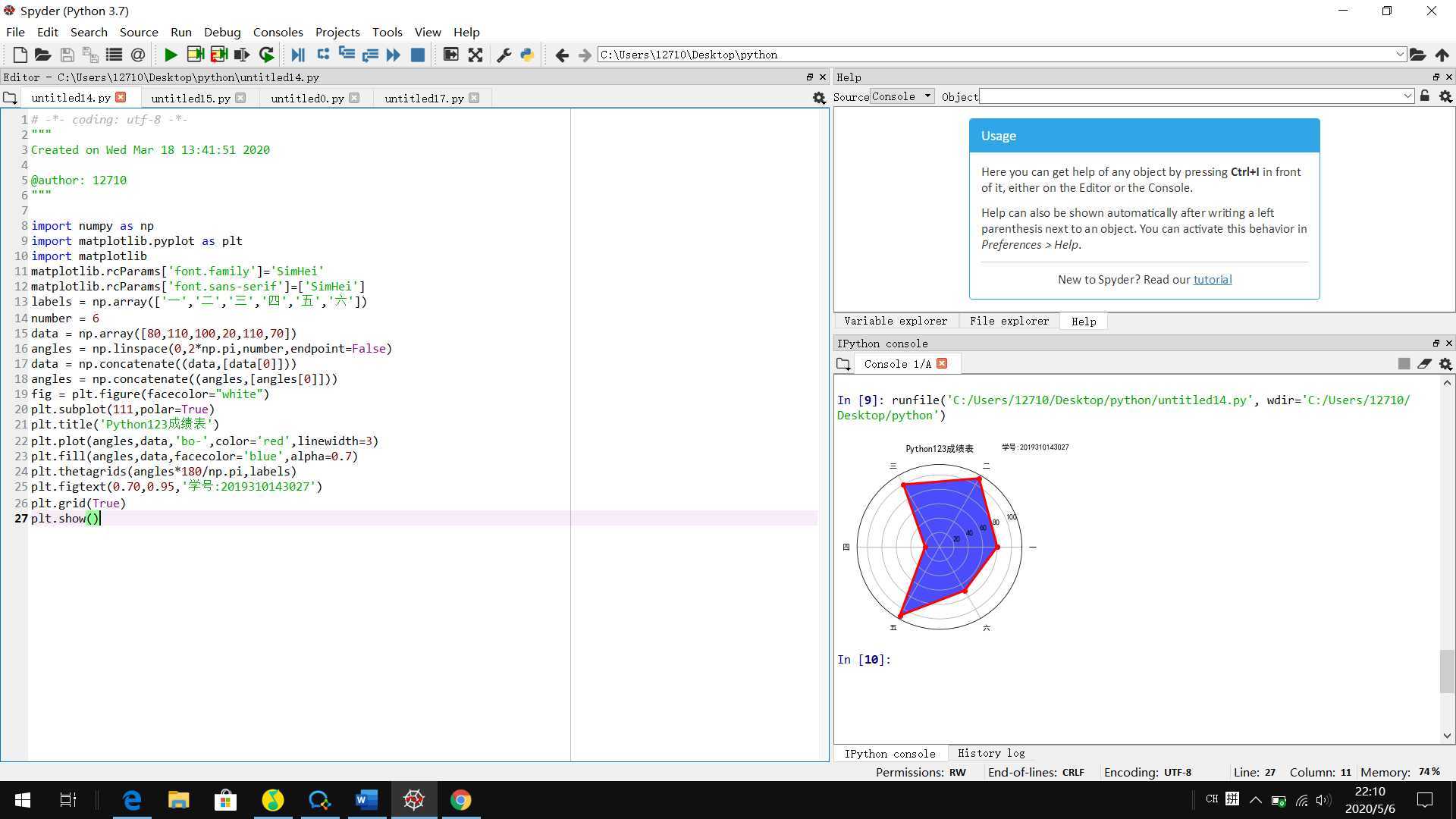Open the Help Source Console dropdown
Image resolution: width=1456 pixels, height=819 pixels.
coord(902,96)
